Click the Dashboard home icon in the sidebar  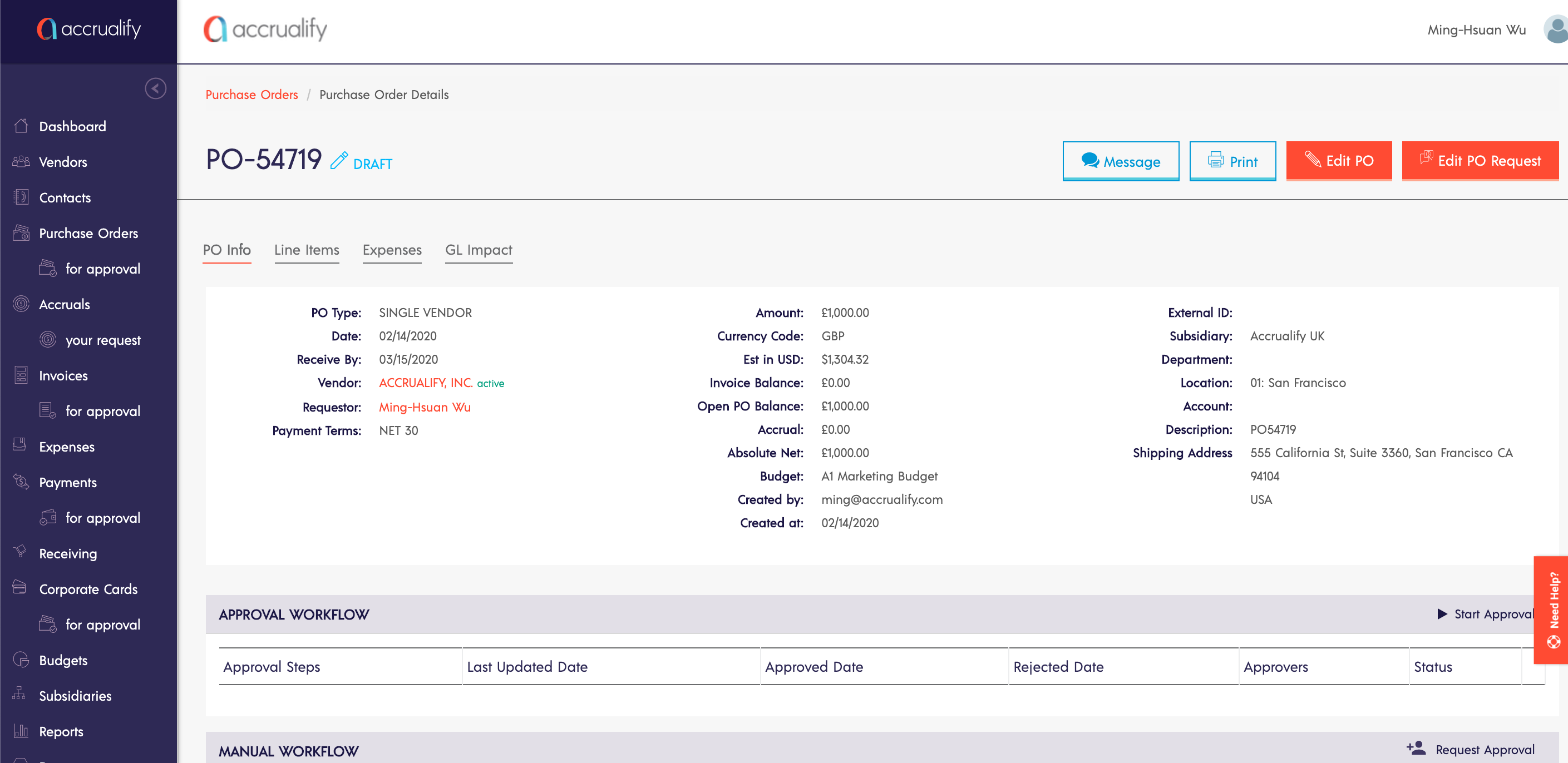[21, 126]
